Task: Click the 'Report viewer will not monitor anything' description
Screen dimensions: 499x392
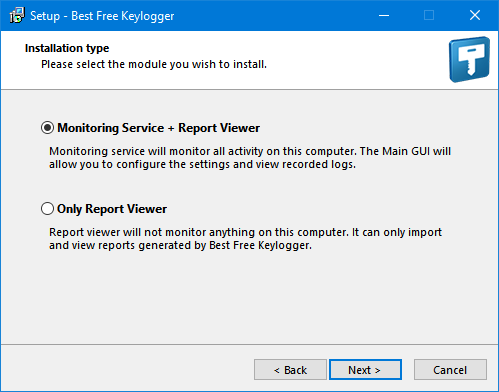Action: pos(245,239)
